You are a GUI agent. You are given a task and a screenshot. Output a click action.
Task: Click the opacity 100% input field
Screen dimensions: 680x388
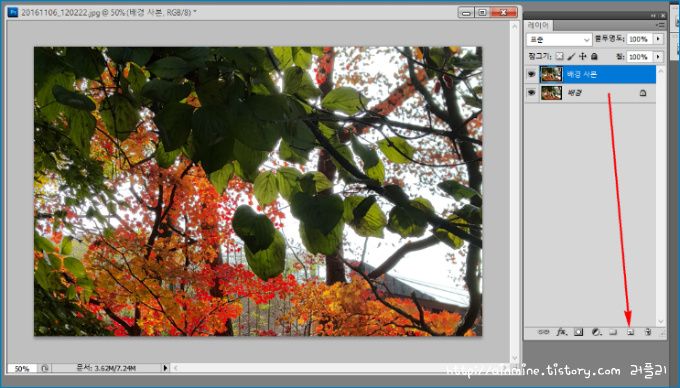(639, 39)
